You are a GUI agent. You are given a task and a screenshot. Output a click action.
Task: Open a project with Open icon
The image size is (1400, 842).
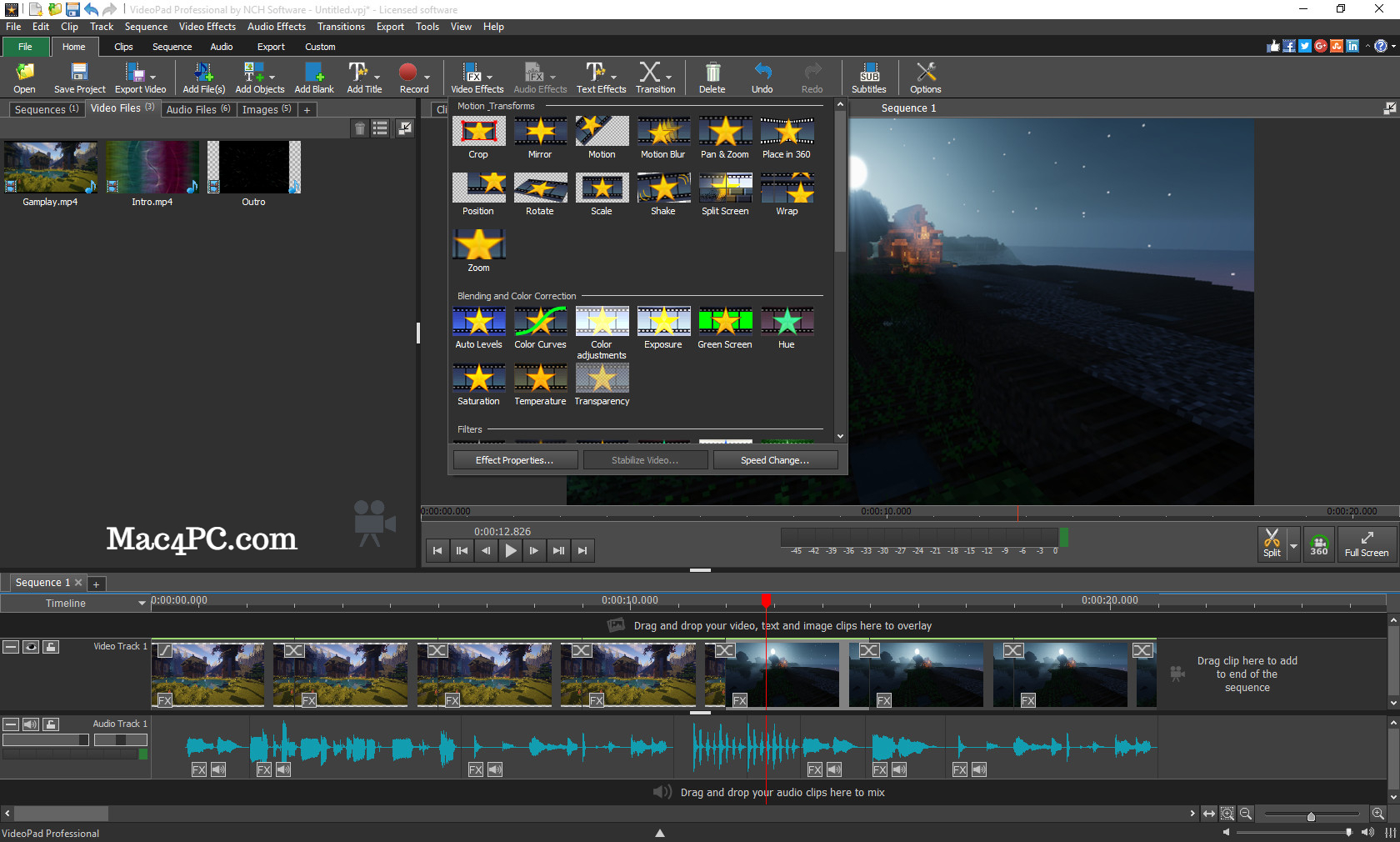25,78
